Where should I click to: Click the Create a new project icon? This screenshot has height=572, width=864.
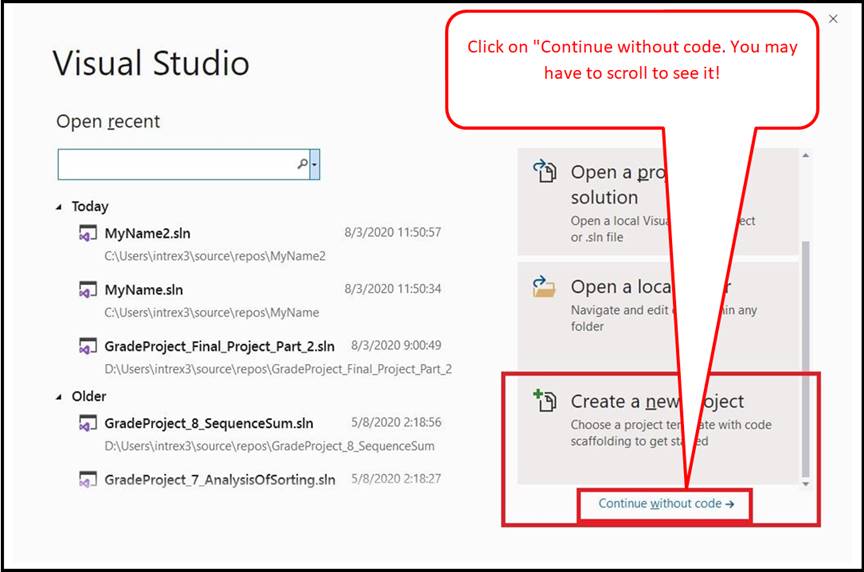(x=545, y=401)
